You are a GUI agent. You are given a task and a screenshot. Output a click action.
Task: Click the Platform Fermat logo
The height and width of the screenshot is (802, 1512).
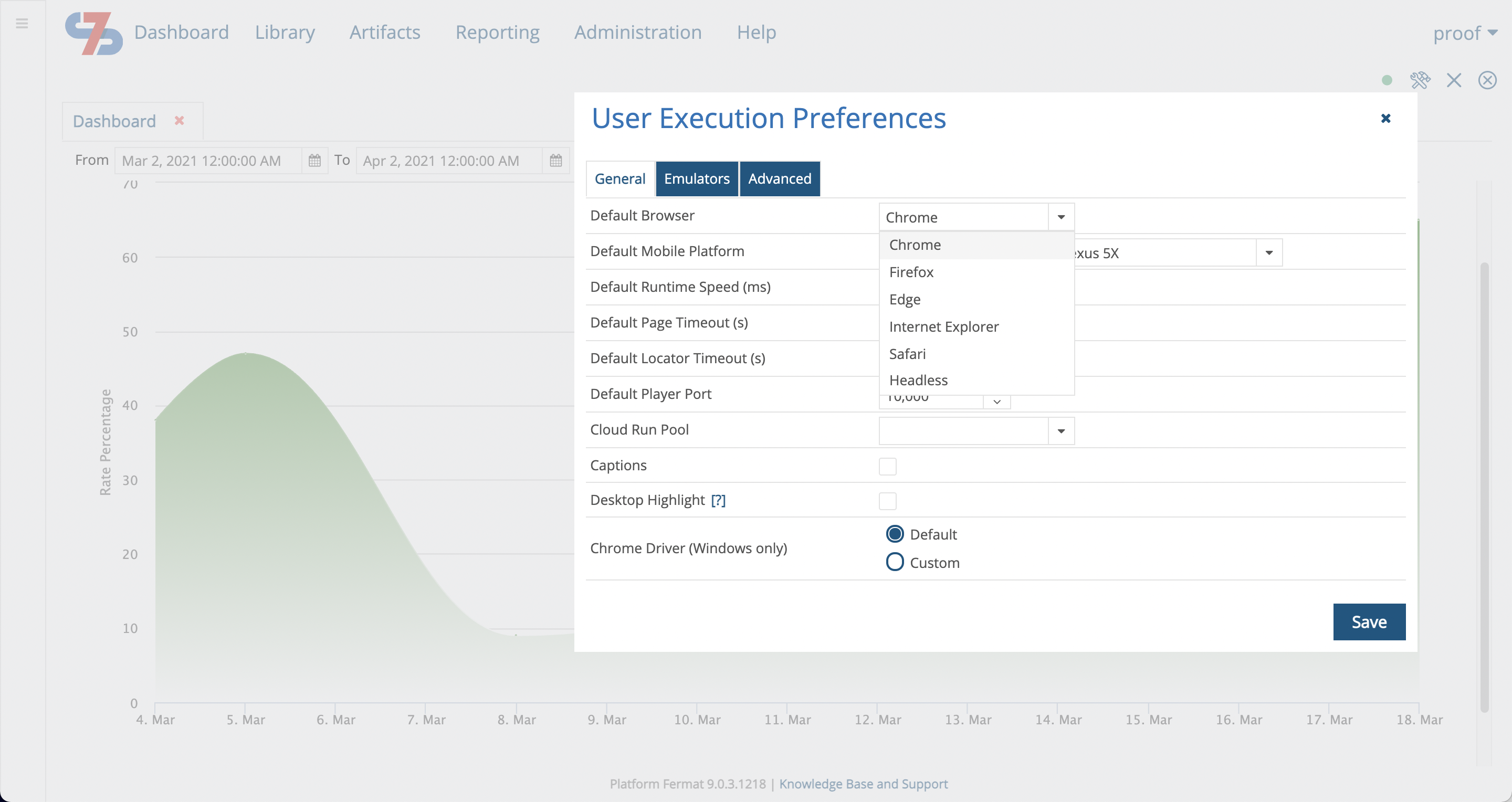94,33
